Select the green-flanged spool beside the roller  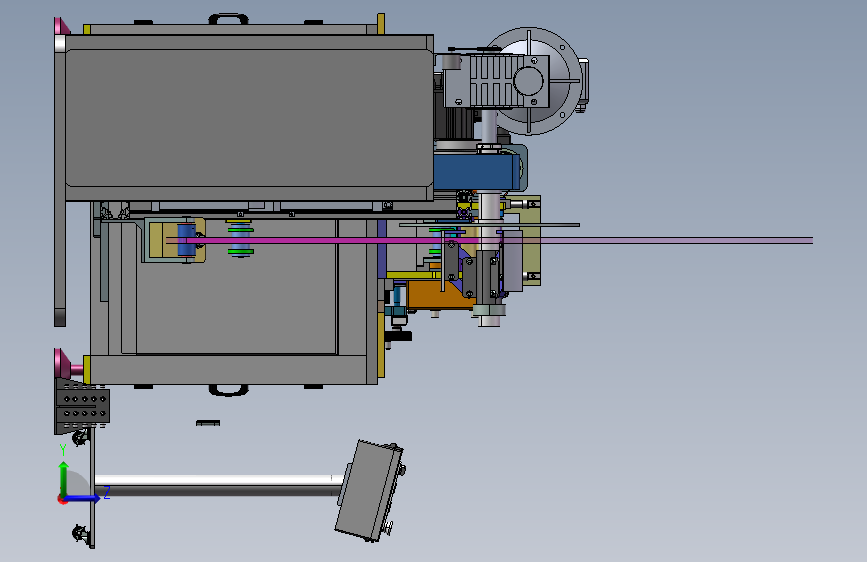coord(240,238)
